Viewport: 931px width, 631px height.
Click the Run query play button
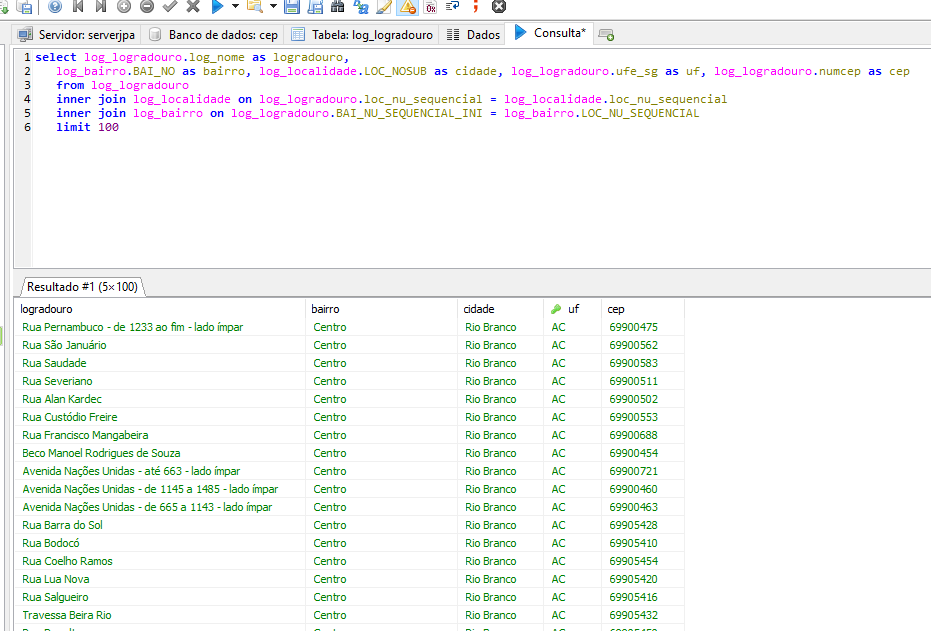(216, 6)
